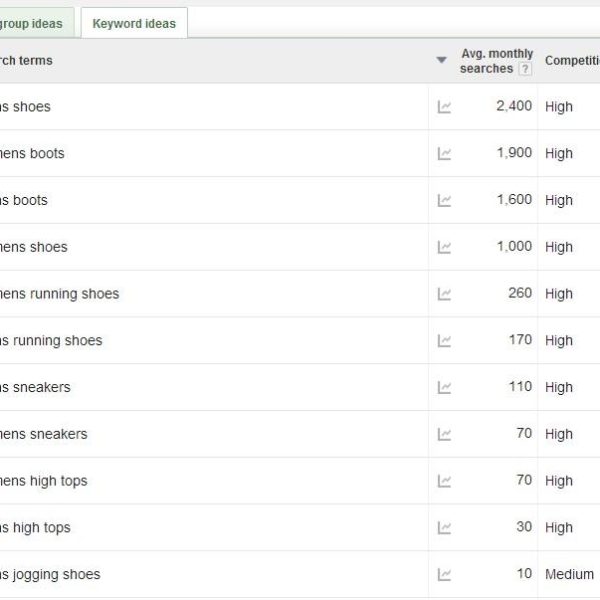
Task: Sort by the Avg. monthly searches column header
Action: (x=496, y=54)
